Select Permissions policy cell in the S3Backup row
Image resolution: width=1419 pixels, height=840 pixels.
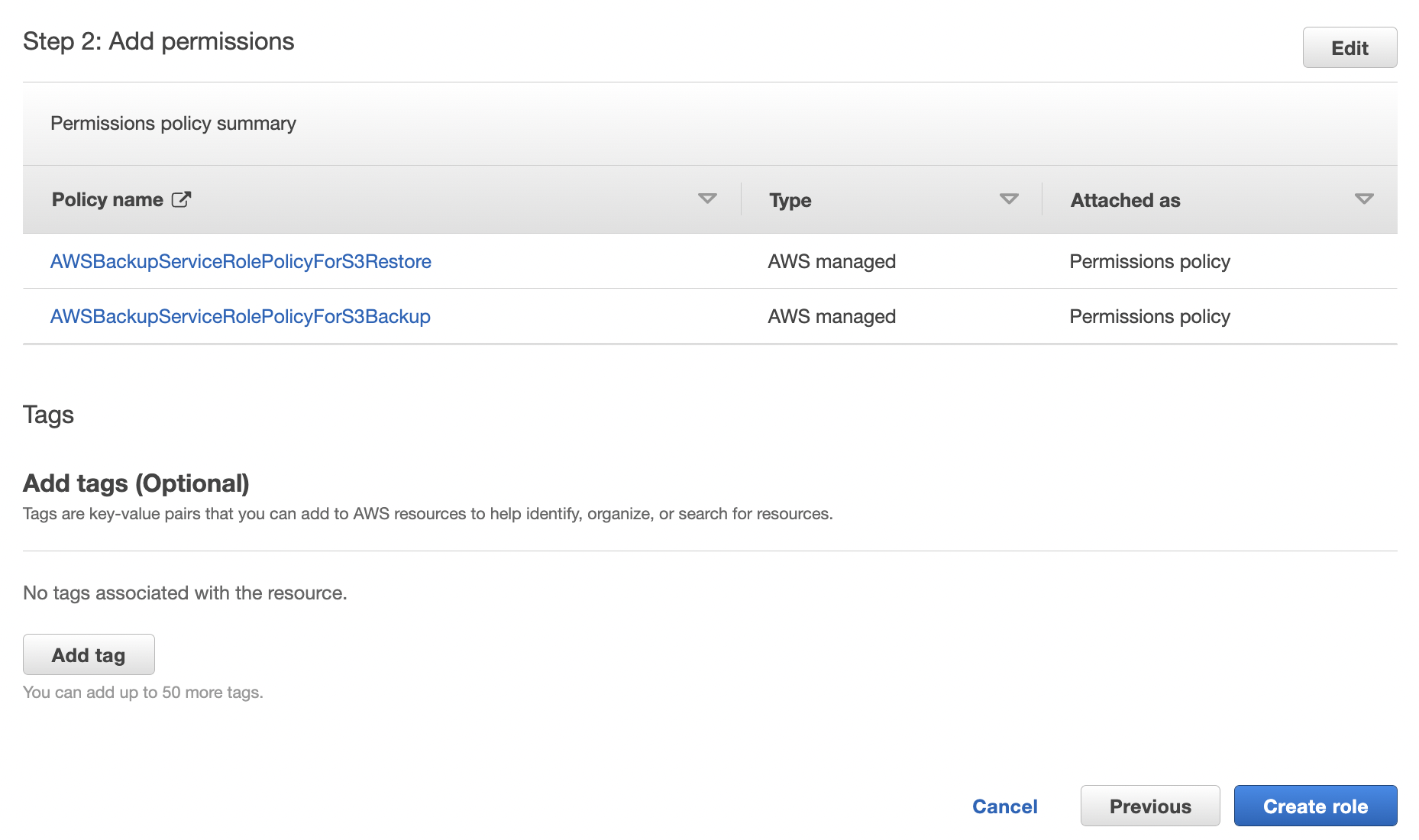pyautogui.click(x=1149, y=317)
